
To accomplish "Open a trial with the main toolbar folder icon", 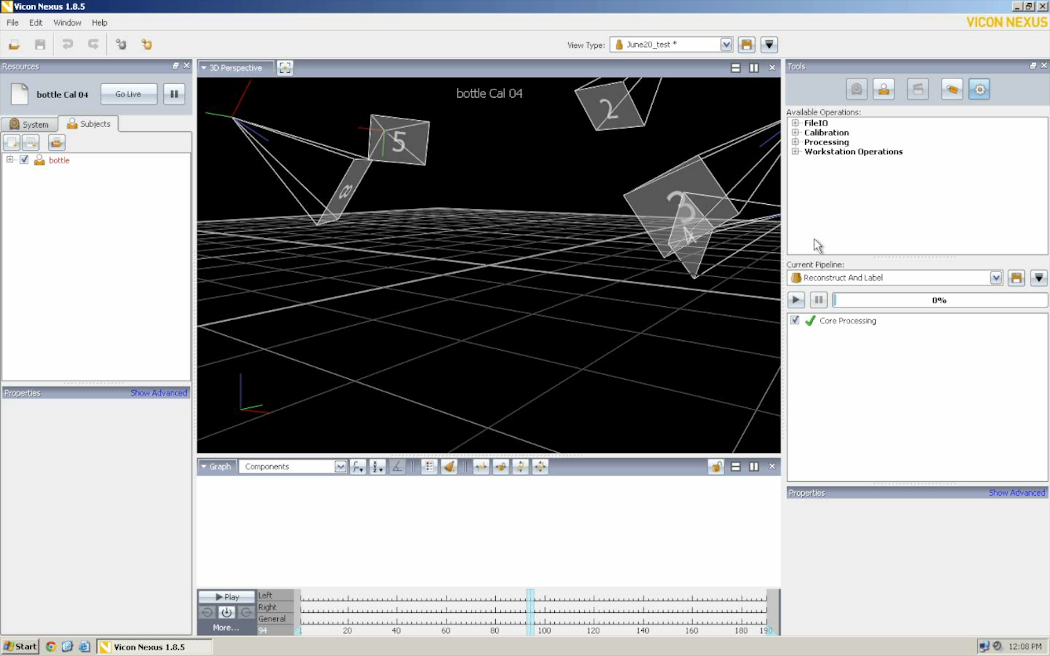I will tap(14, 45).
